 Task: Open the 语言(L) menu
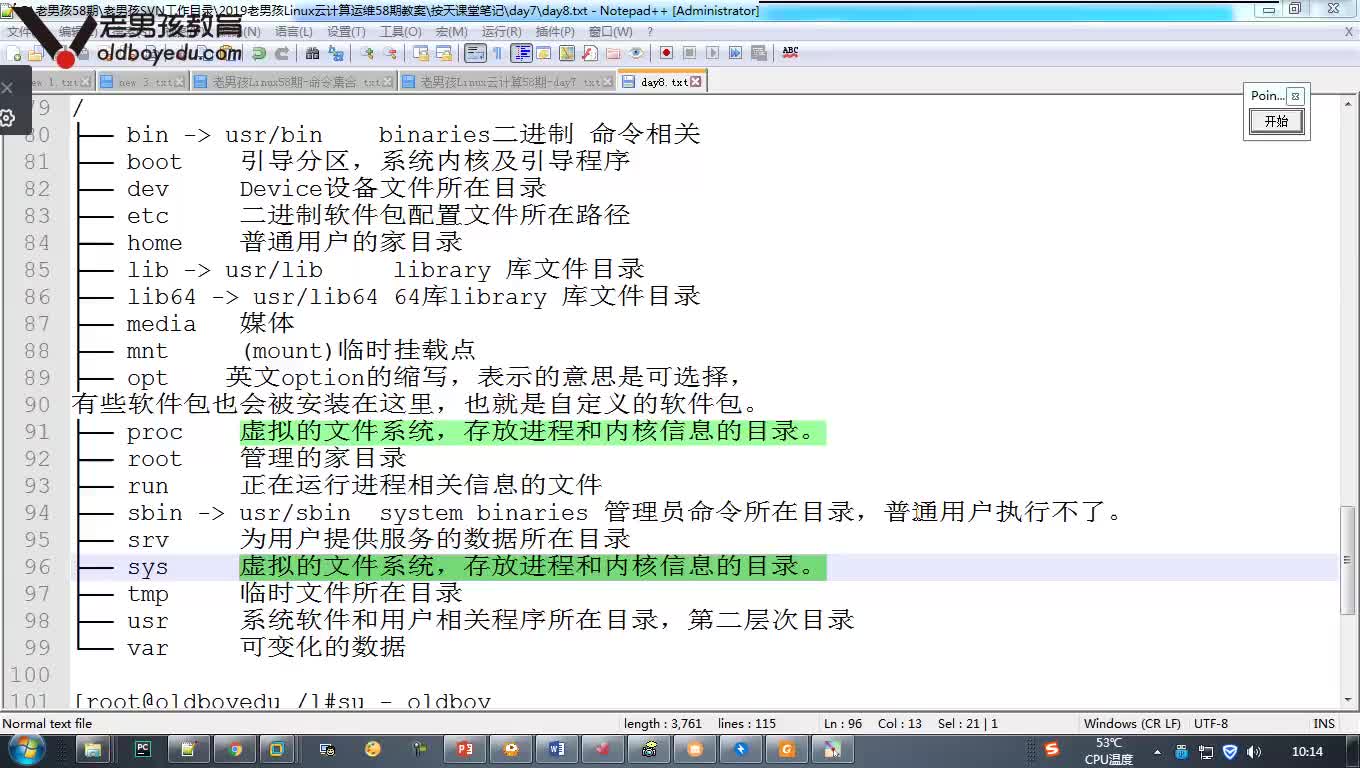(x=293, y=32)
